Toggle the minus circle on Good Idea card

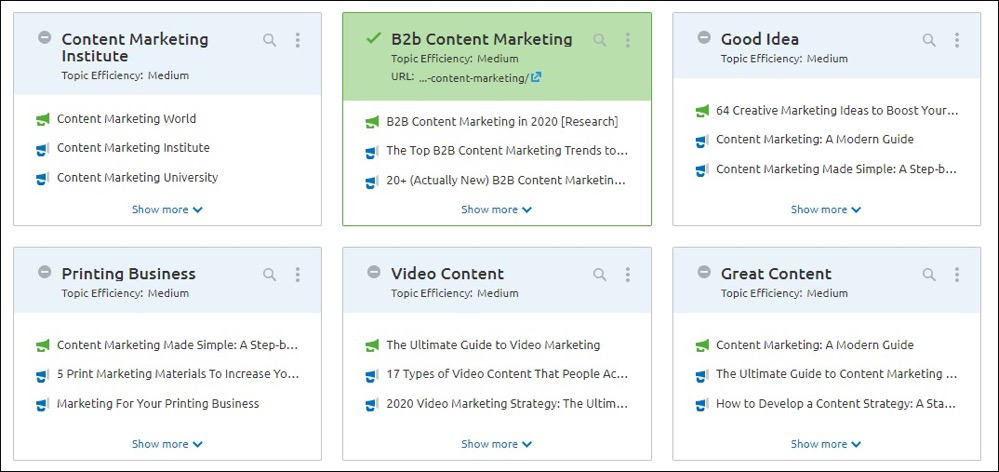tap(703, 38)
